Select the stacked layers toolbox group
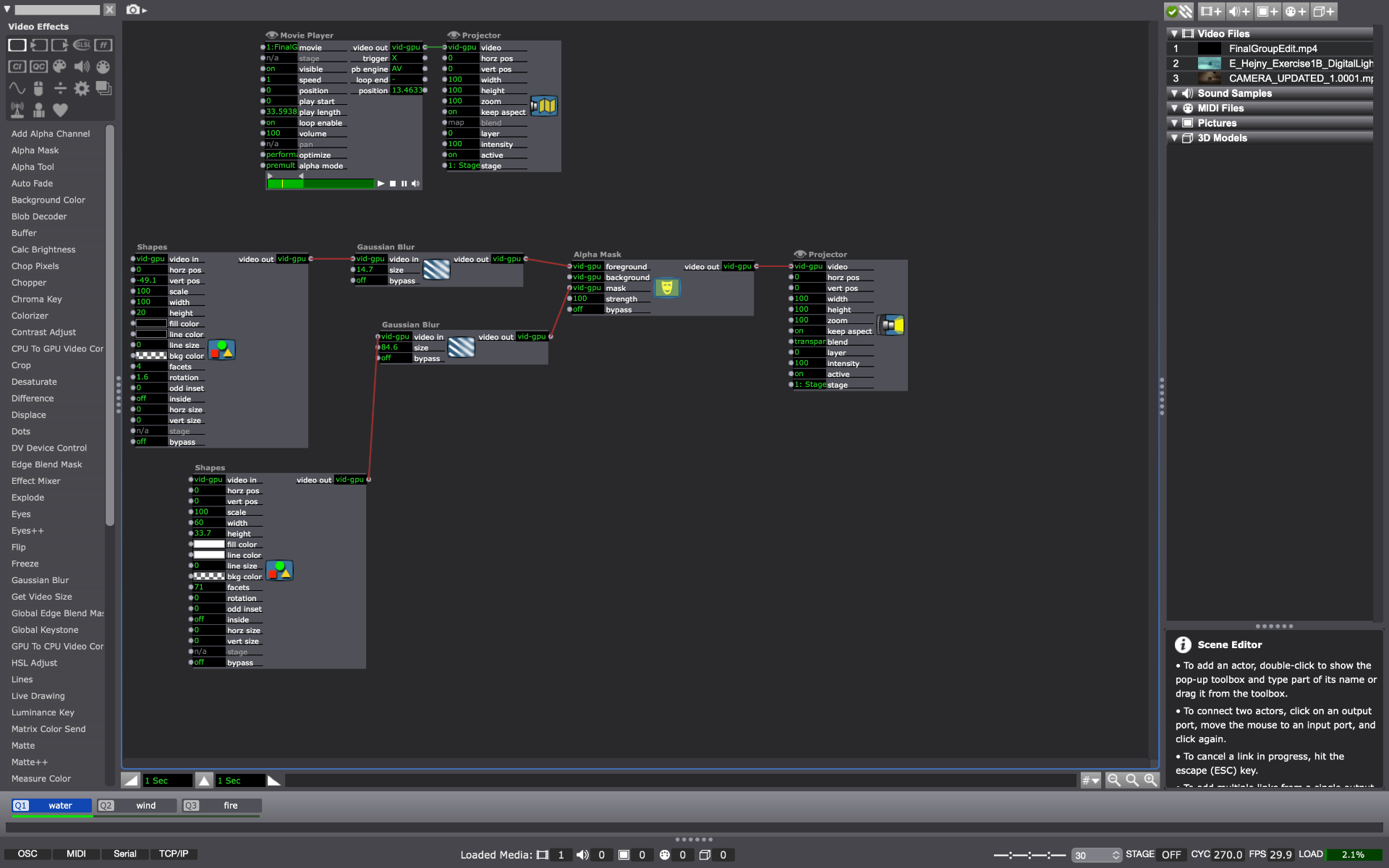 [103, 88]
